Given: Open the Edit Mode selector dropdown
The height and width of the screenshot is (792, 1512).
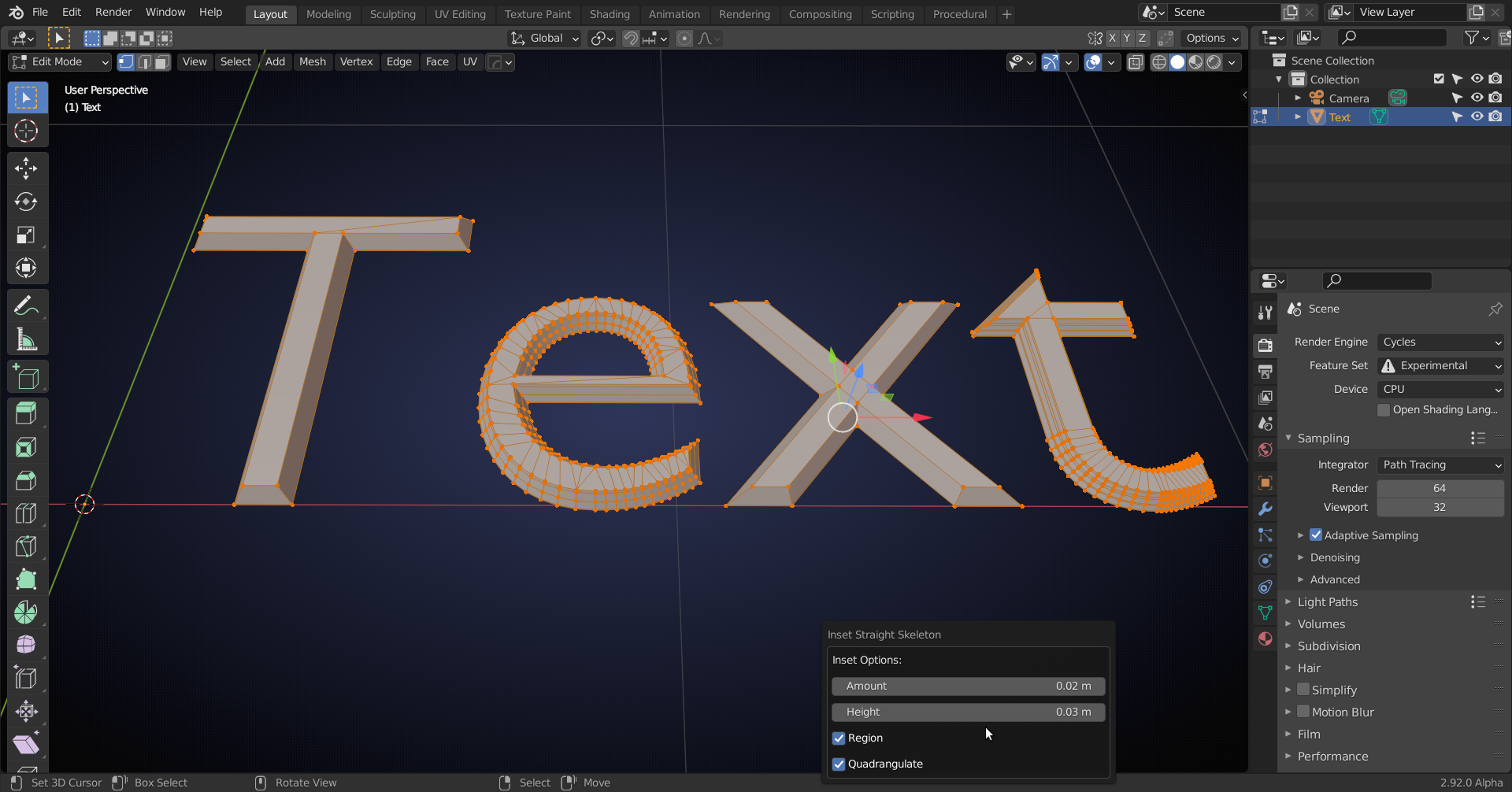Looking at the screenshot, I should coord(60,62).
